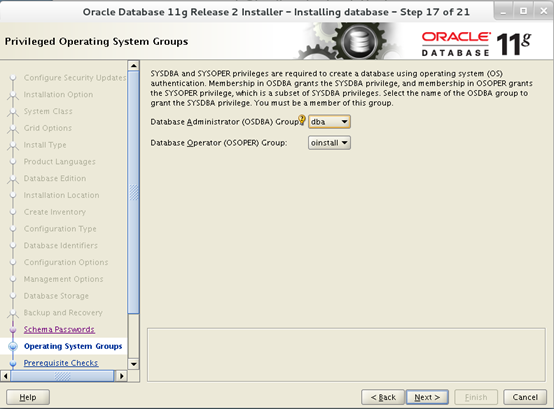Viewport: 554px width, 409px height.
Task: Click the Operating System Groups step marker icon
Action: tap(13, 346)
